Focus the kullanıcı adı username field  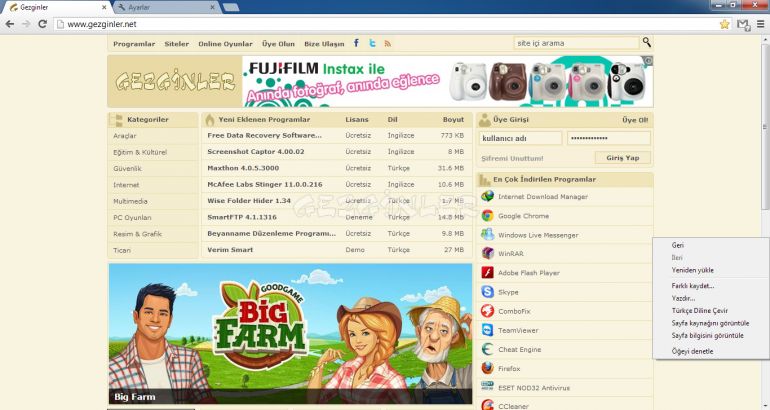(x=520, y=138)
